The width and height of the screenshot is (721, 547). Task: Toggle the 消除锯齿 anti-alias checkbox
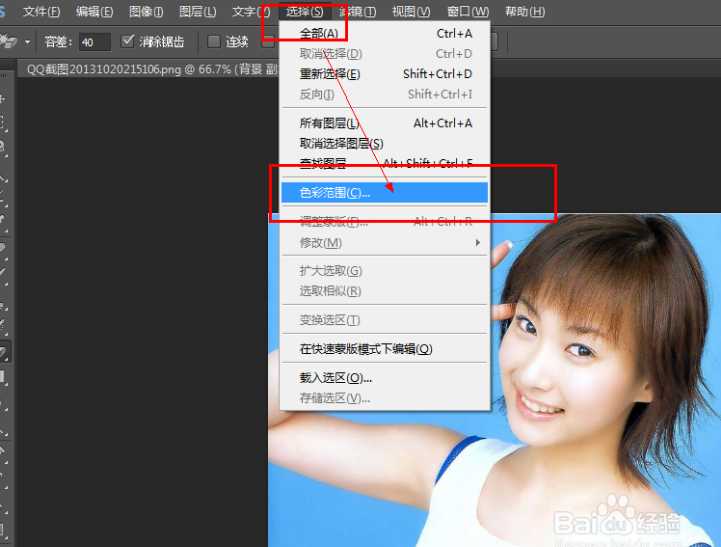coord(127,41)
